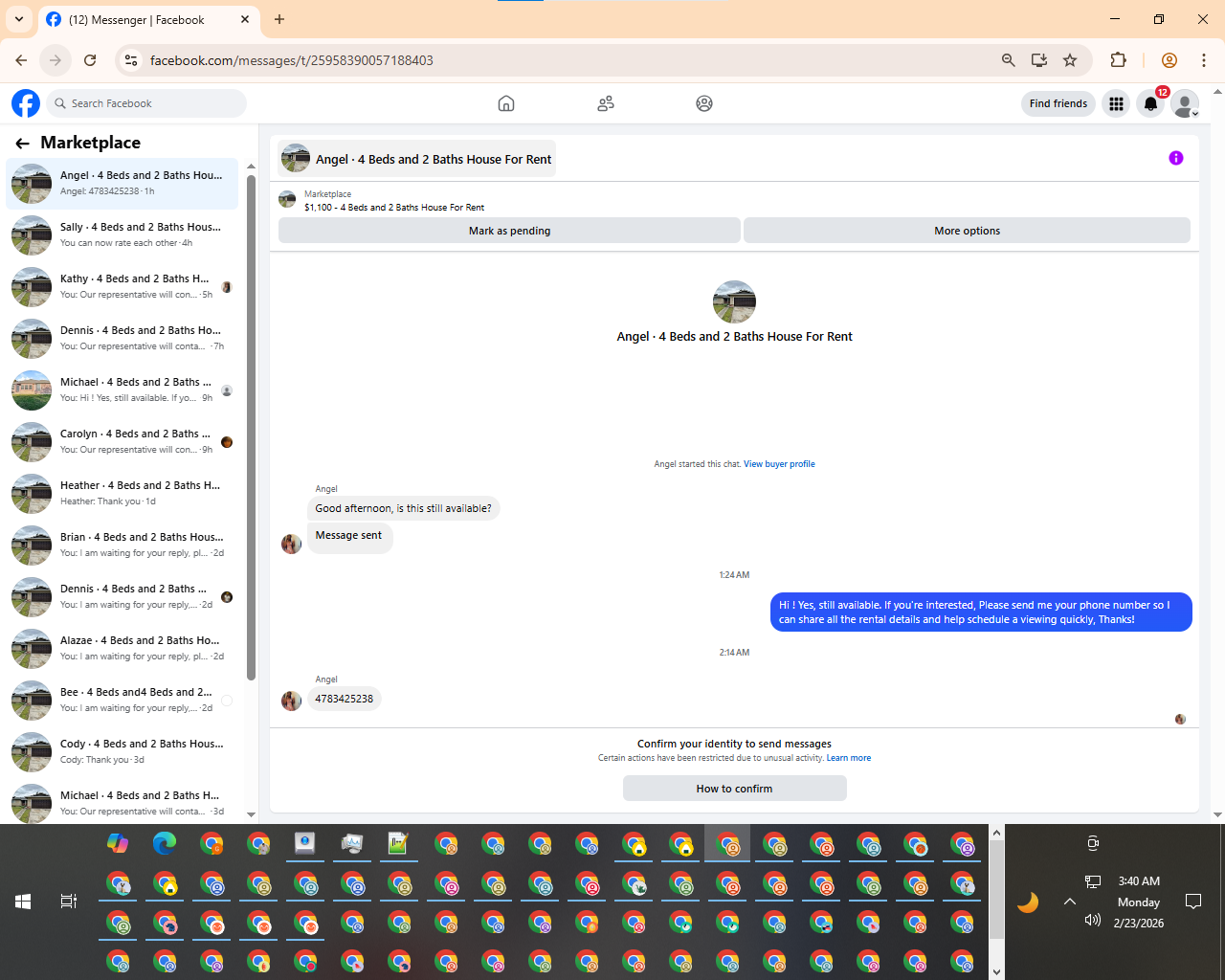The height and width of the screenshot is (980, 1225).
Task: Close the Messenger | Facebook tab
Action: [245, 19]
